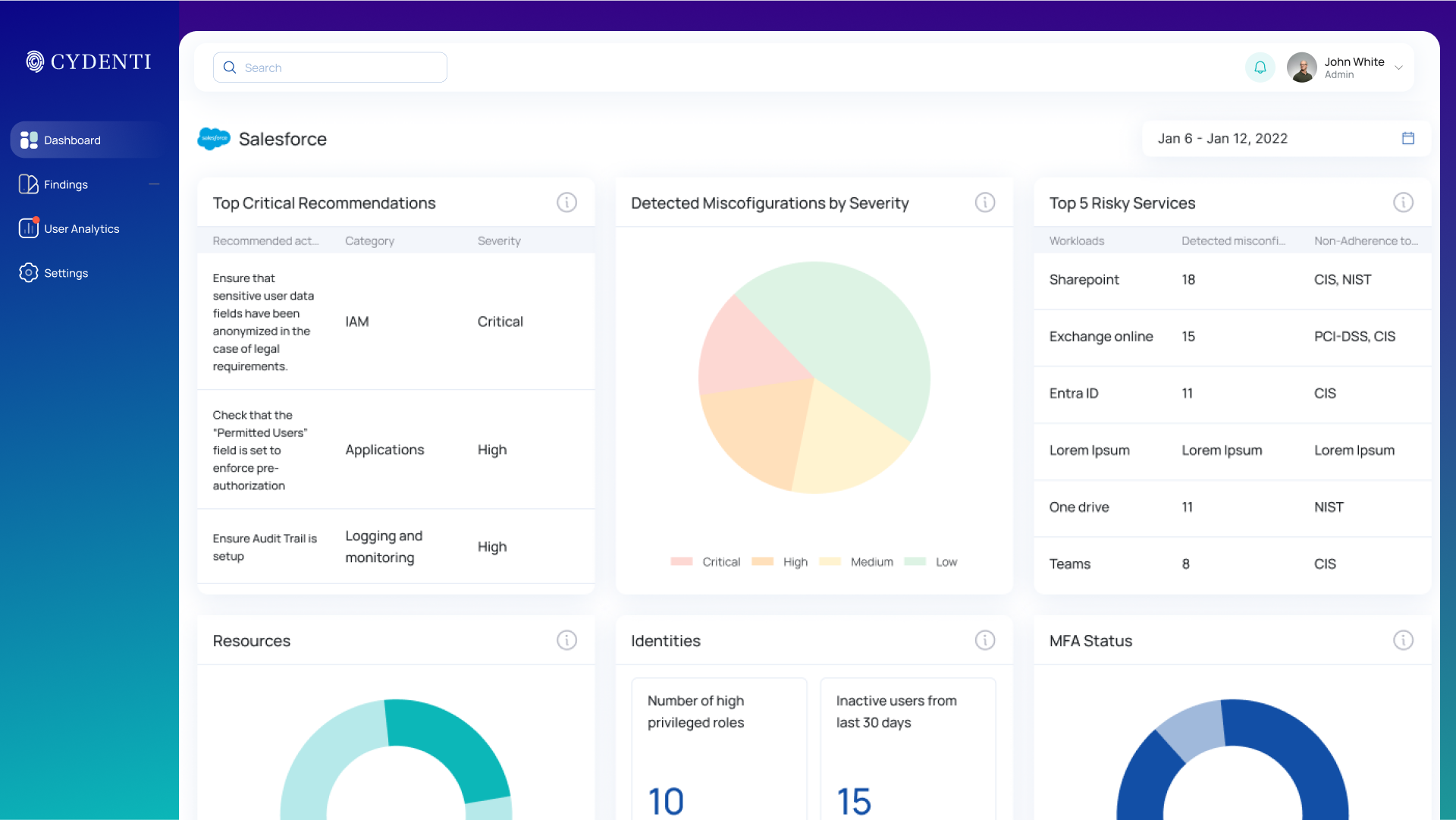Click the search magnifier icon

click(230, 68)
